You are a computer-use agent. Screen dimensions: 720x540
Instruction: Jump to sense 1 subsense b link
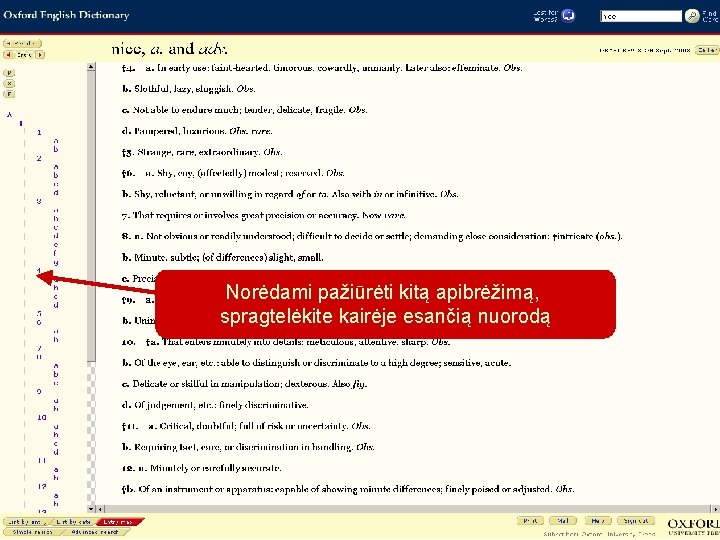pyautogui.click(x=56, y=149)
